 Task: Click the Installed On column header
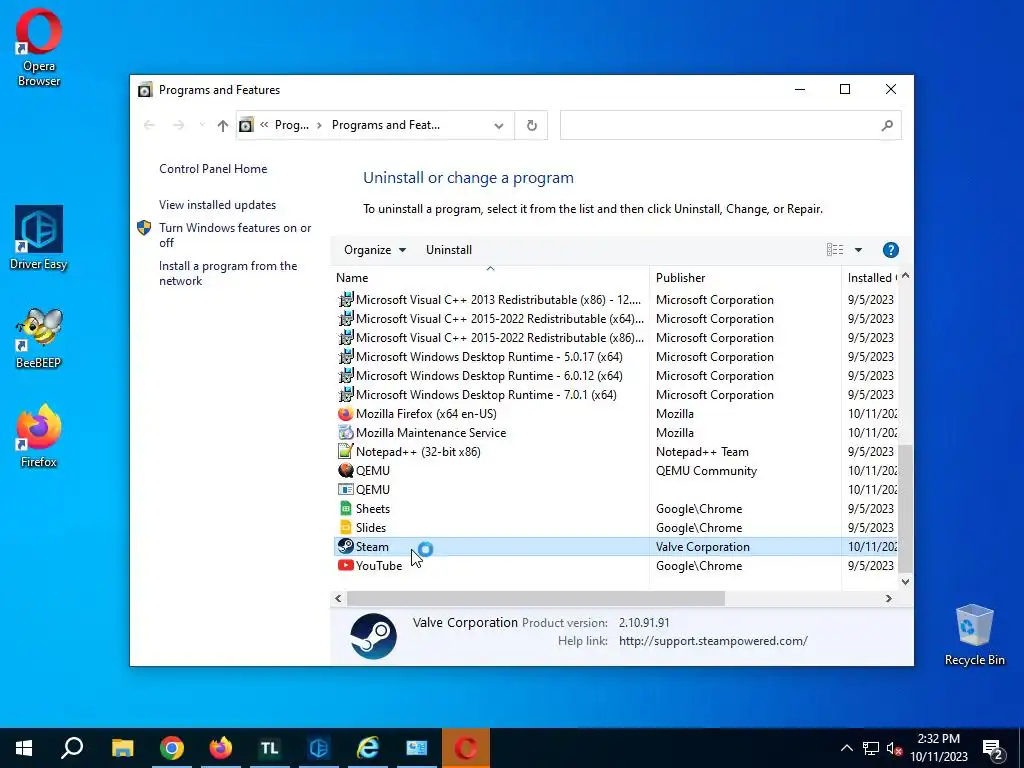click(x=871, y=278)
